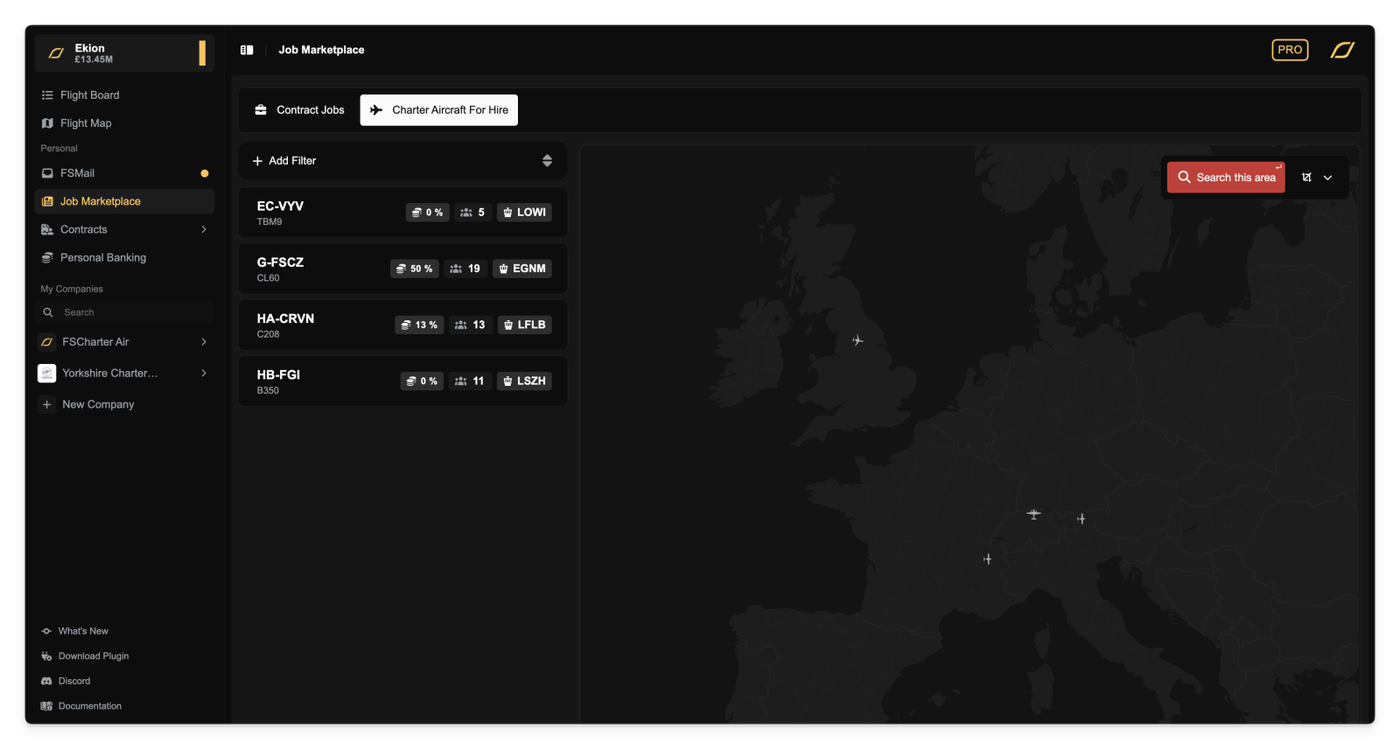This screenshot has height=749, width=1400.
Task: Open Personal Banking
Action: pos(102,258)
